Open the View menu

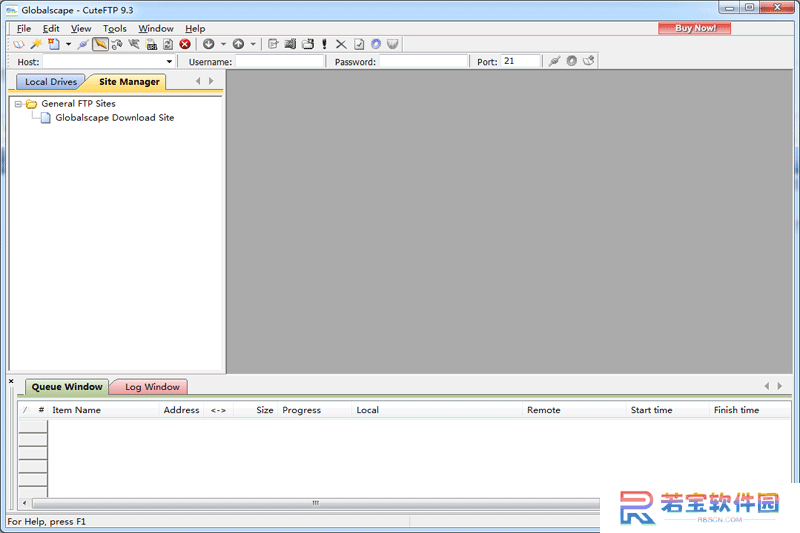[81, 29]
